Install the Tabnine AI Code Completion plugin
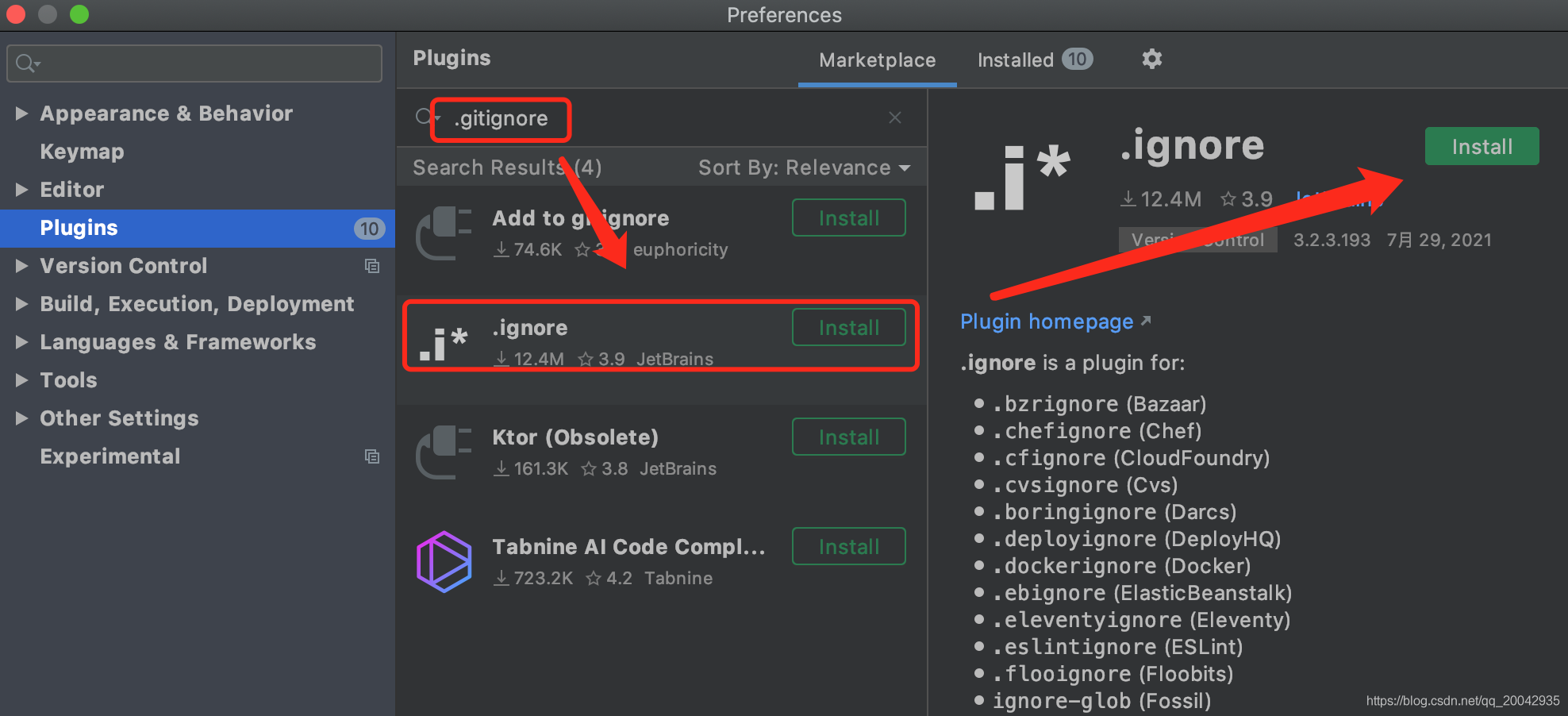This screenshot has height=716, width=1568. coord(848,547)
